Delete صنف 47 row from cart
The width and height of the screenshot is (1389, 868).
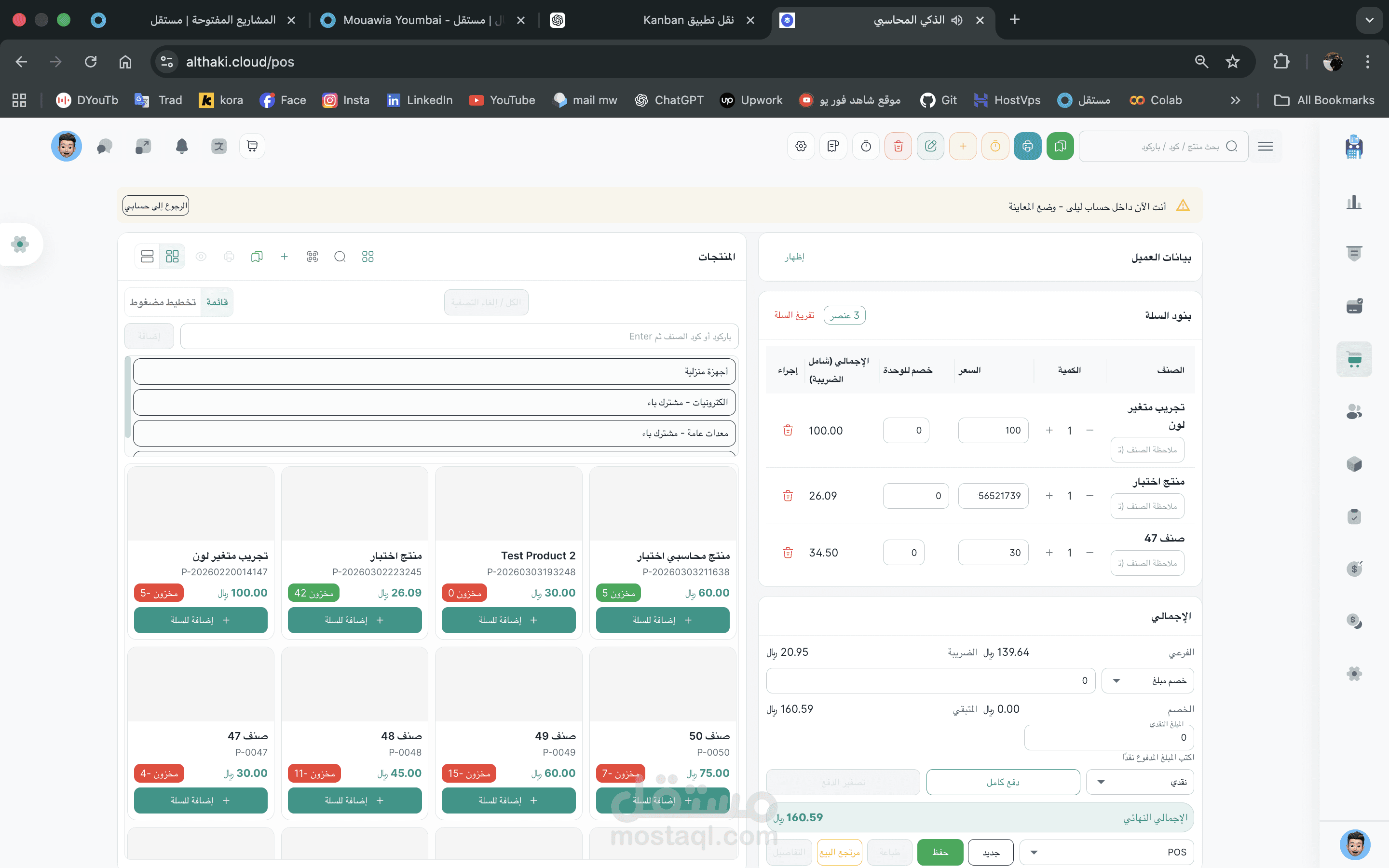[x=788, y=552]
